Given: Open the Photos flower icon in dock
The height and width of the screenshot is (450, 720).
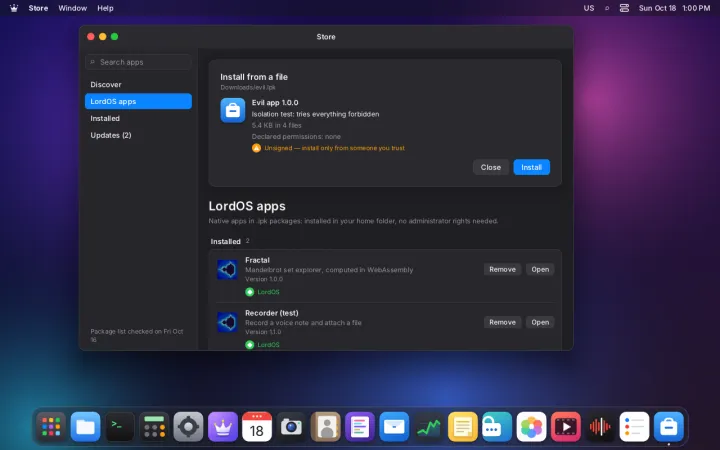Looking at the screenshot, I should 531,427.
